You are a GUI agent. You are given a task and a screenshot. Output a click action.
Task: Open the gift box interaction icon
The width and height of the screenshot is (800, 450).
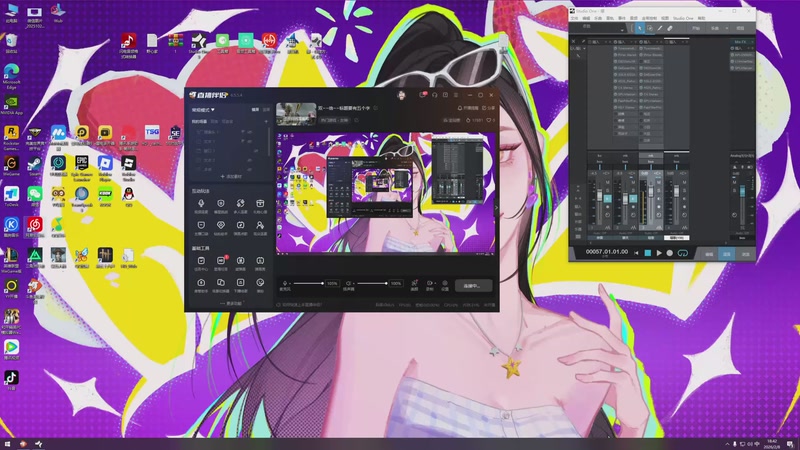pyautogui.click(x=260, y=204)
